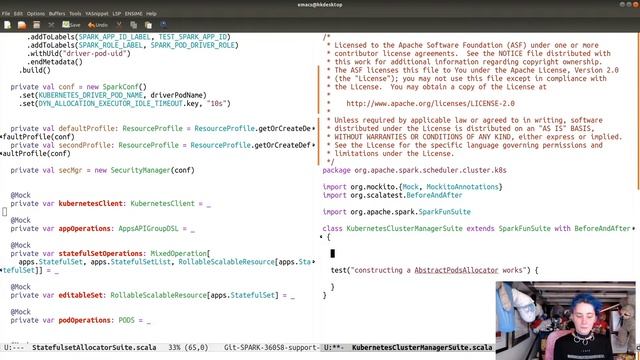Click the variable name appOperations
640x360 pixels.
[x=84, y=229]
